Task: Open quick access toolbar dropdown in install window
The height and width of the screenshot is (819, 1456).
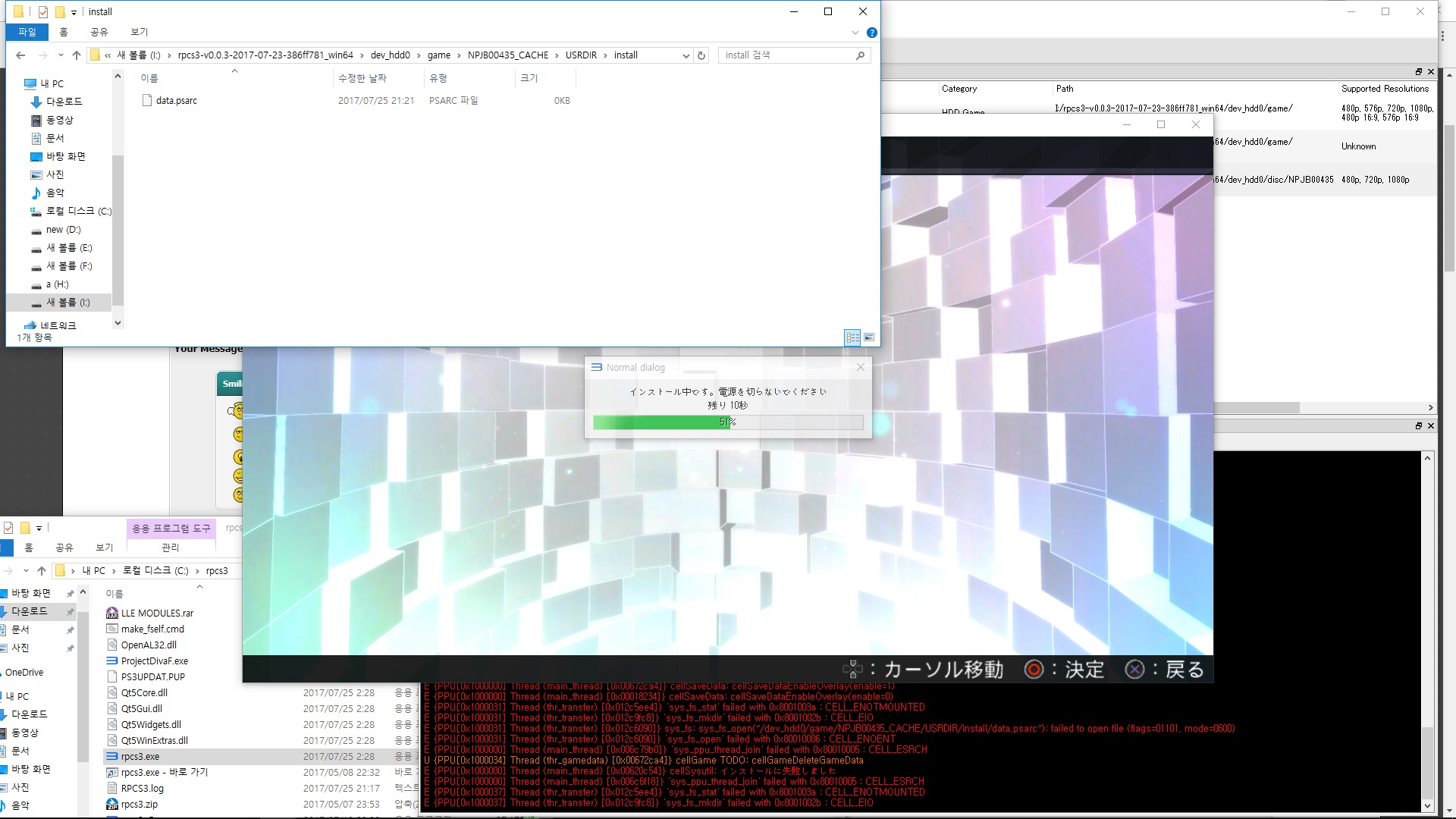Action: coord(74,12)
